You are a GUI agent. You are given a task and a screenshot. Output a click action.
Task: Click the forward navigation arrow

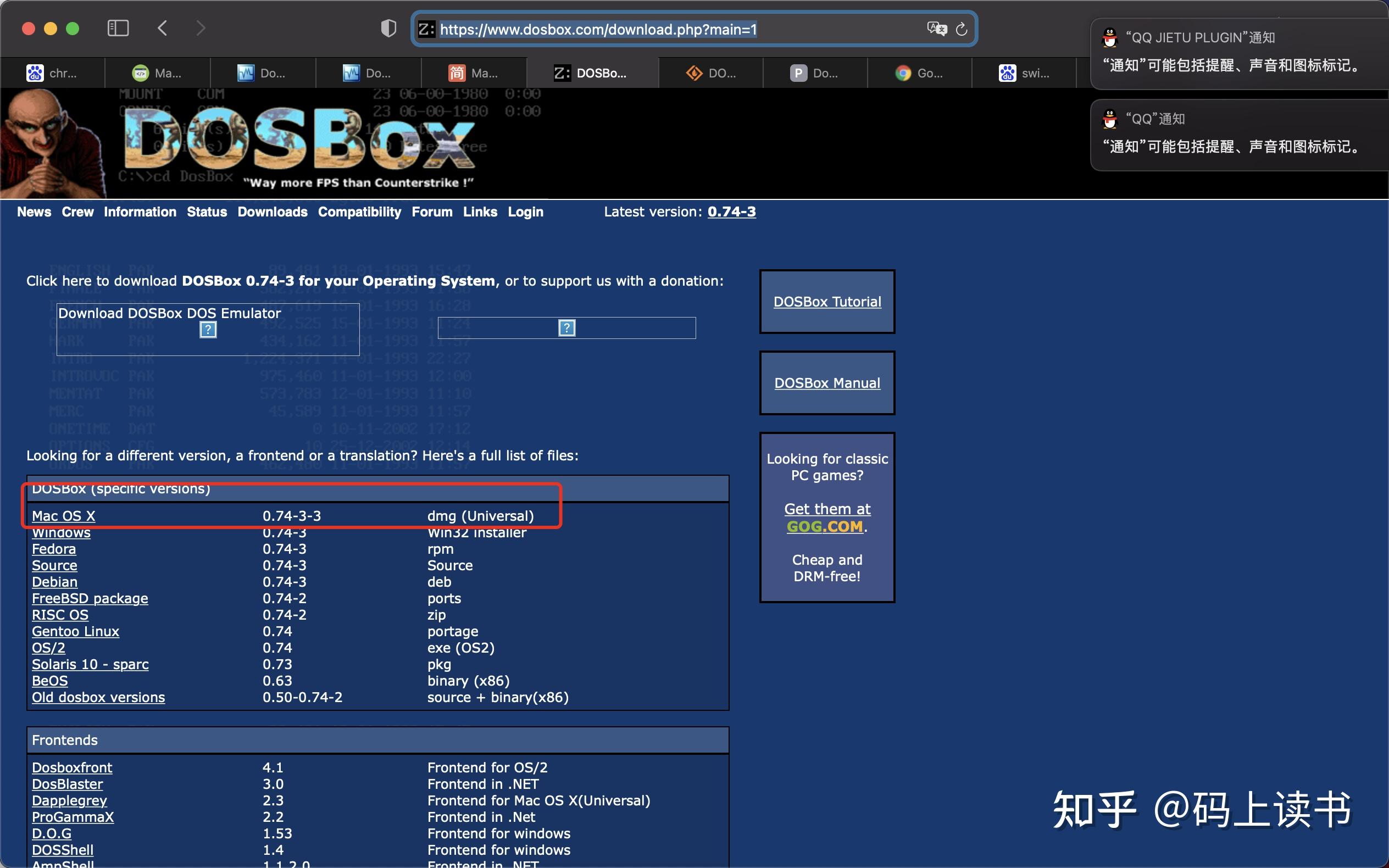coord(201,27)
